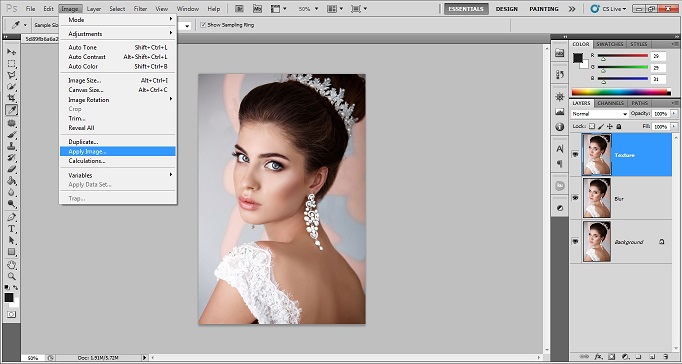This screenshot has width=682, height=364.
Task: Select the Spot Healing Brush tool
Action: pos(11,124)
